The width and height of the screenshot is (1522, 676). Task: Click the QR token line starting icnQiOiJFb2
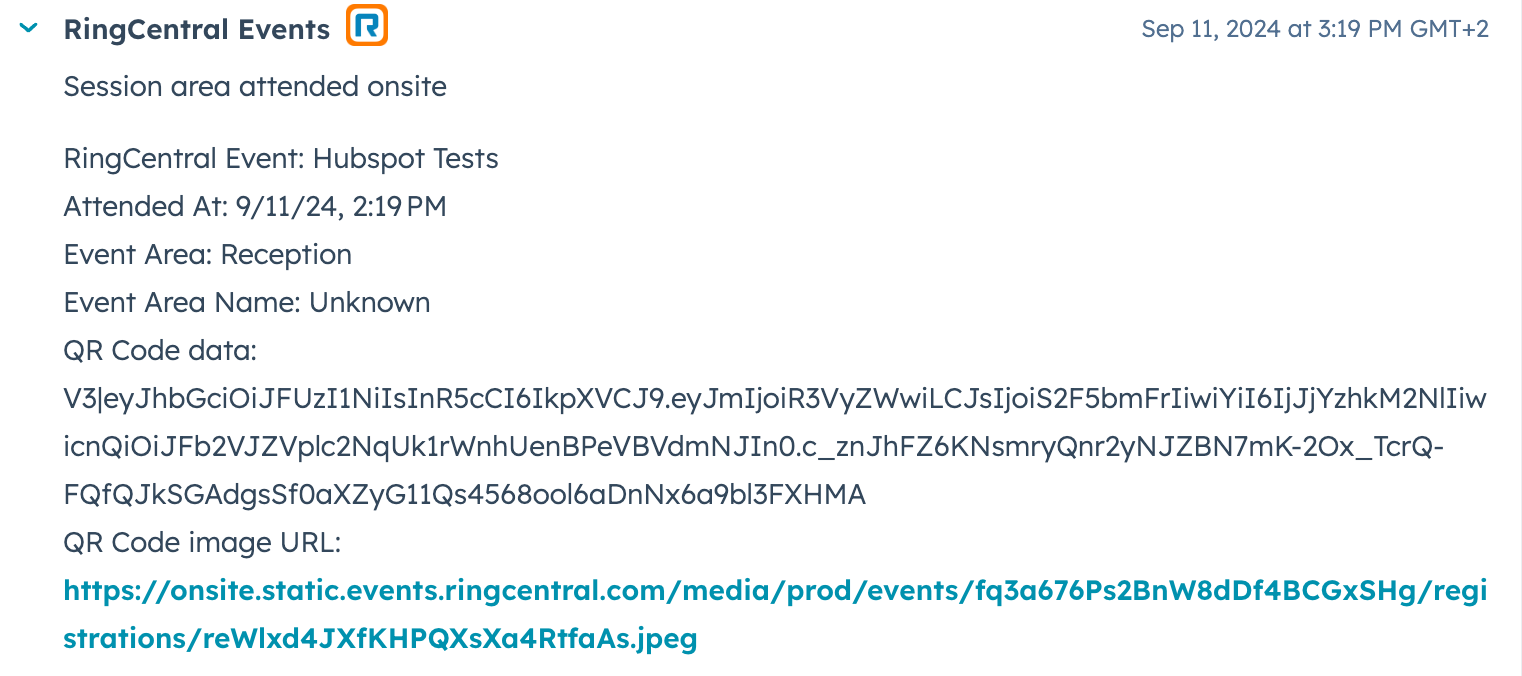(753, 447)
